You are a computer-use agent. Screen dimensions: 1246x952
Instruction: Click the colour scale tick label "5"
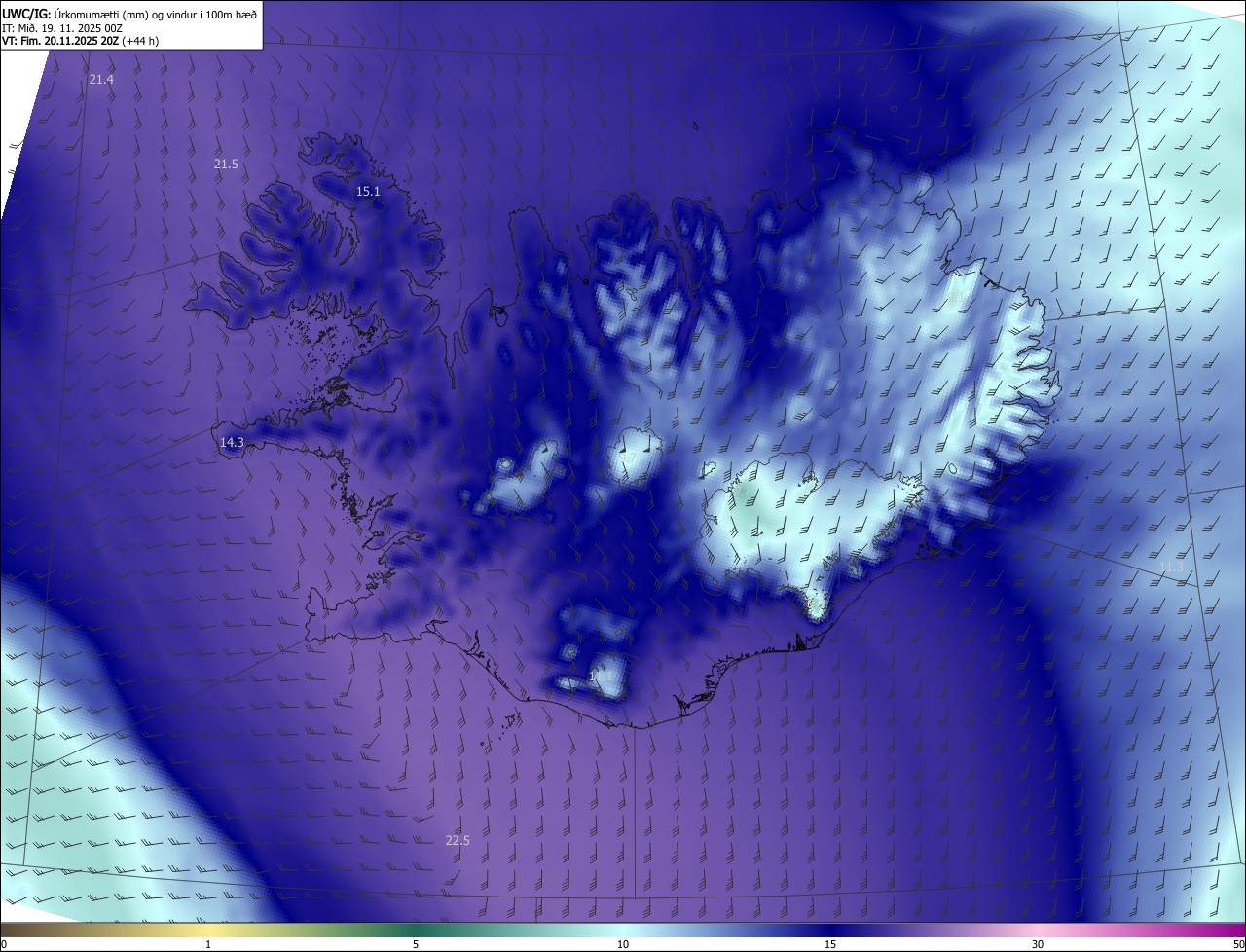coord(416,944)
